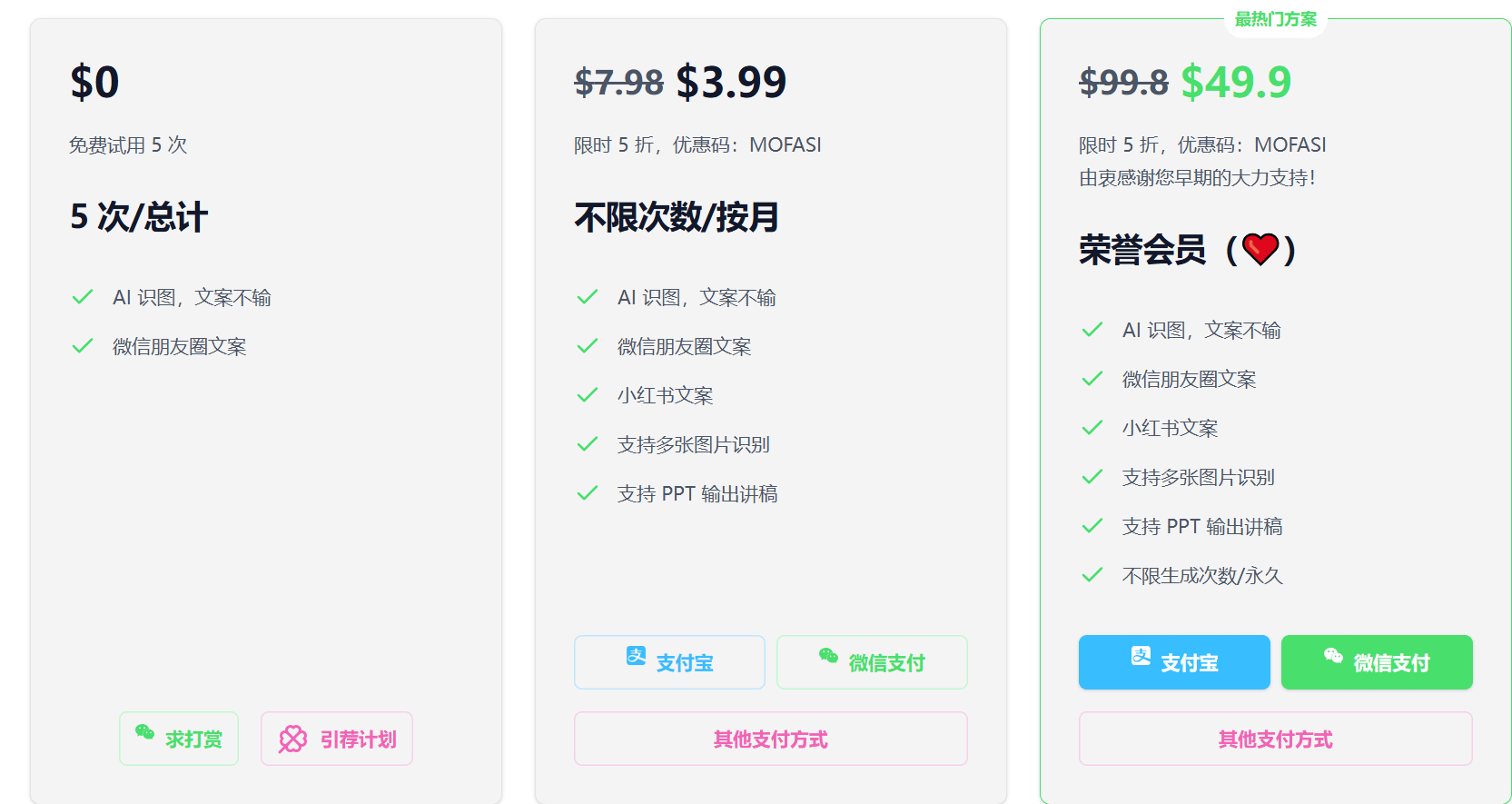Click WeChat icon in the $49.9 plan
This screenshot has width=1512, height=804.
pyautogui.click(x=1333, y=656)
